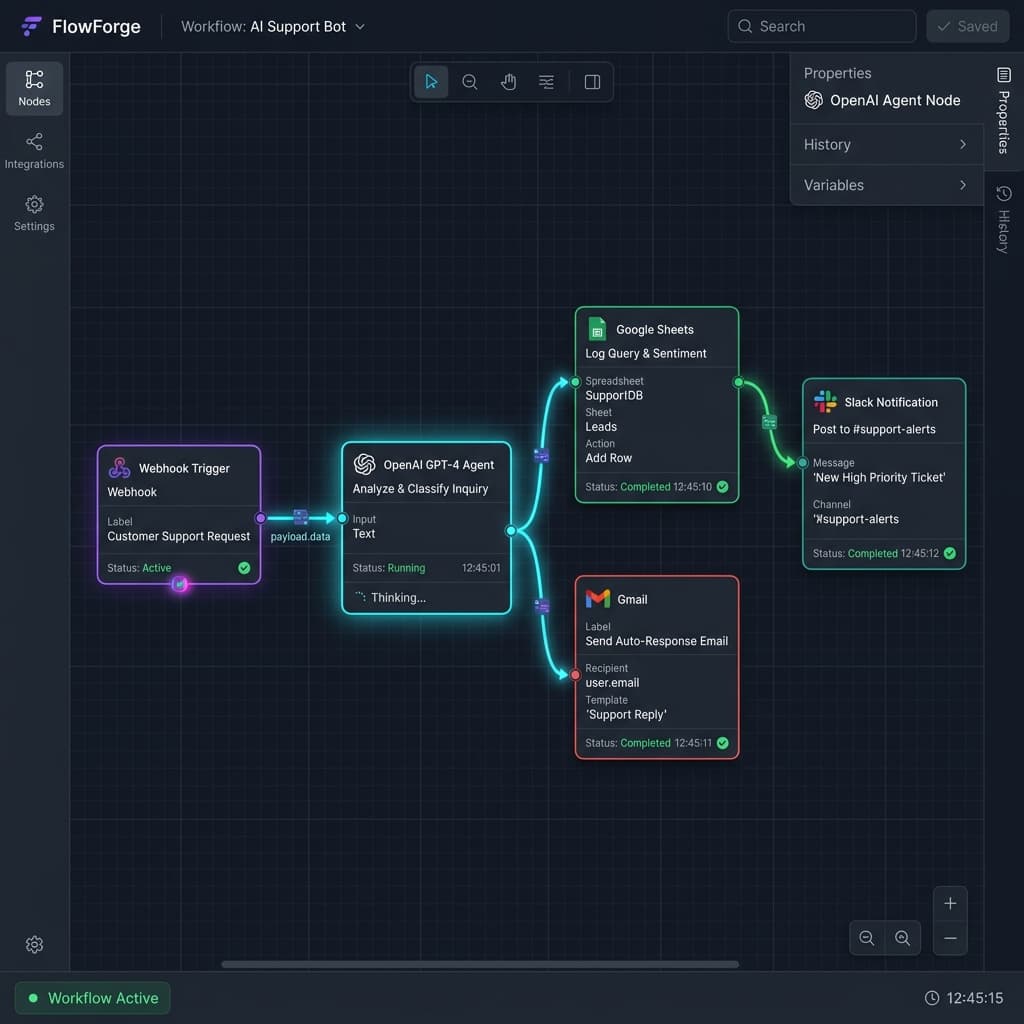Switch to the vertical History tab
Image resolution: width=1024 pixels, height=1024 pixels.
coord(1004,219)
